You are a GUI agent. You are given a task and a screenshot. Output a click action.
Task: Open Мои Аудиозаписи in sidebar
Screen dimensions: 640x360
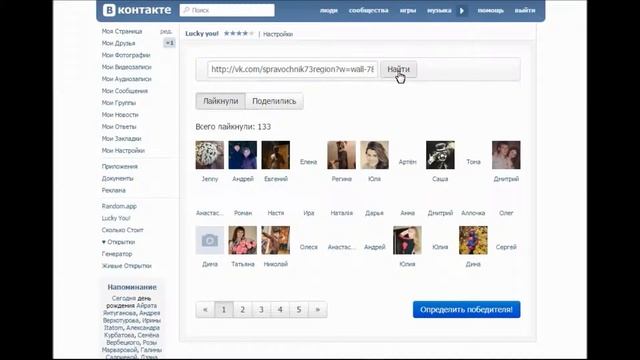tap(127, 79)
